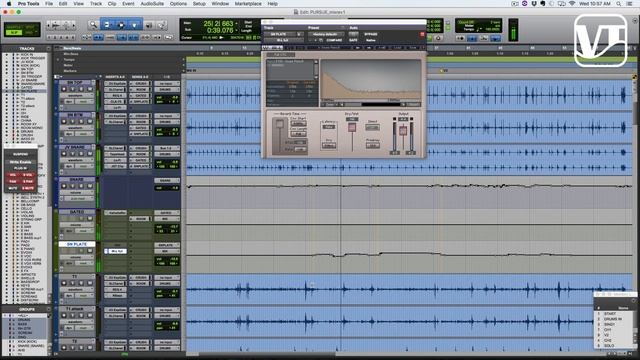This screenshot has width=640, height=360.
Task: Open plug-in window SN PLATE track selector
Action: coord(280,34)
